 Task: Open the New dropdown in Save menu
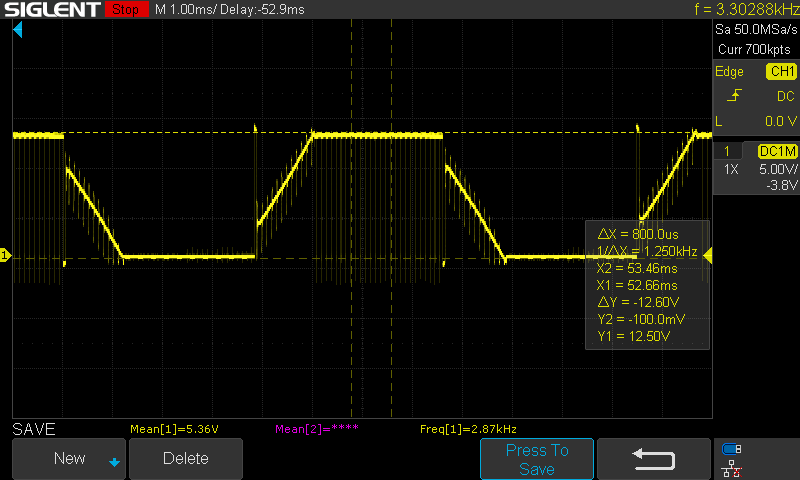pyautogui.click(x=69, y=458)
